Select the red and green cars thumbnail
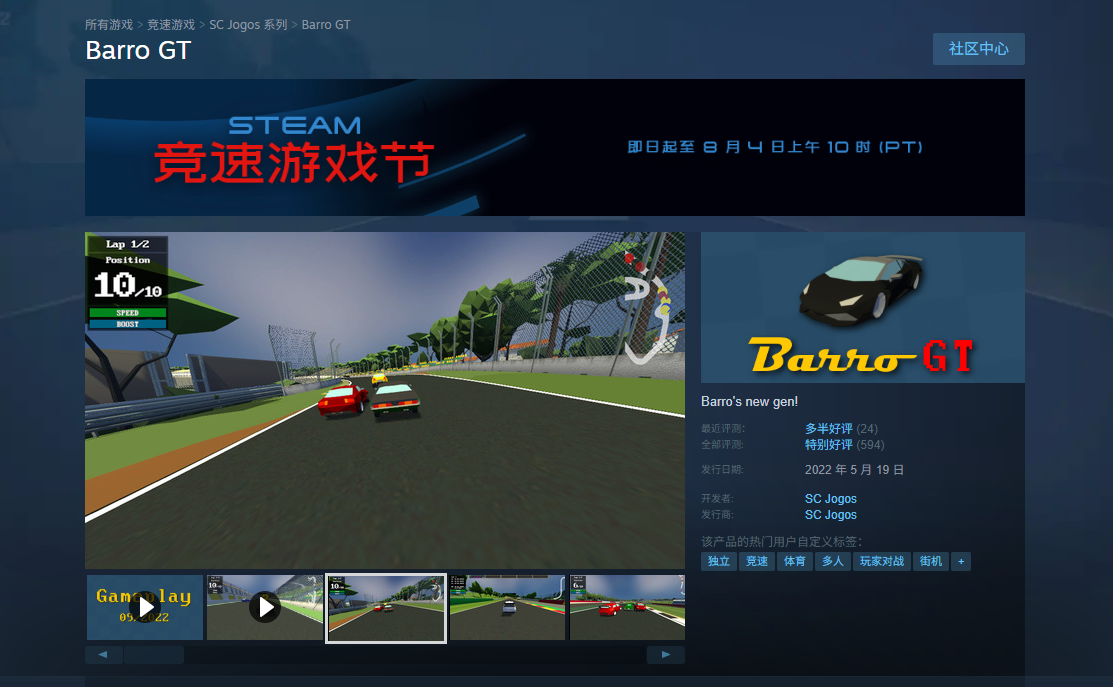Image resolution: width=1113 pixels, height=687 pixels. pos(627,608)
